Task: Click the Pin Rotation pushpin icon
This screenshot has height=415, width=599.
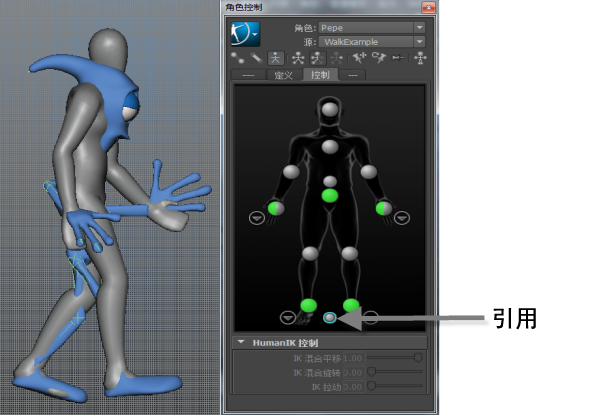Action: tap(379, 58)
